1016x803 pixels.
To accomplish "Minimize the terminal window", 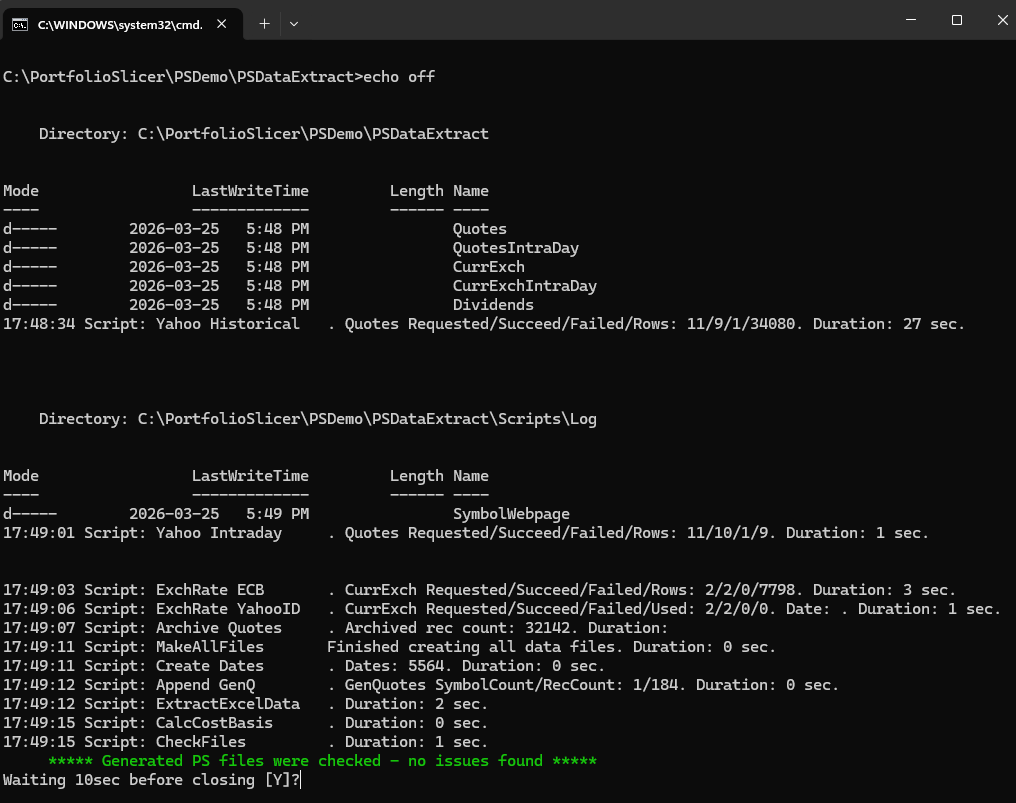I will click(x=911, y=20).
